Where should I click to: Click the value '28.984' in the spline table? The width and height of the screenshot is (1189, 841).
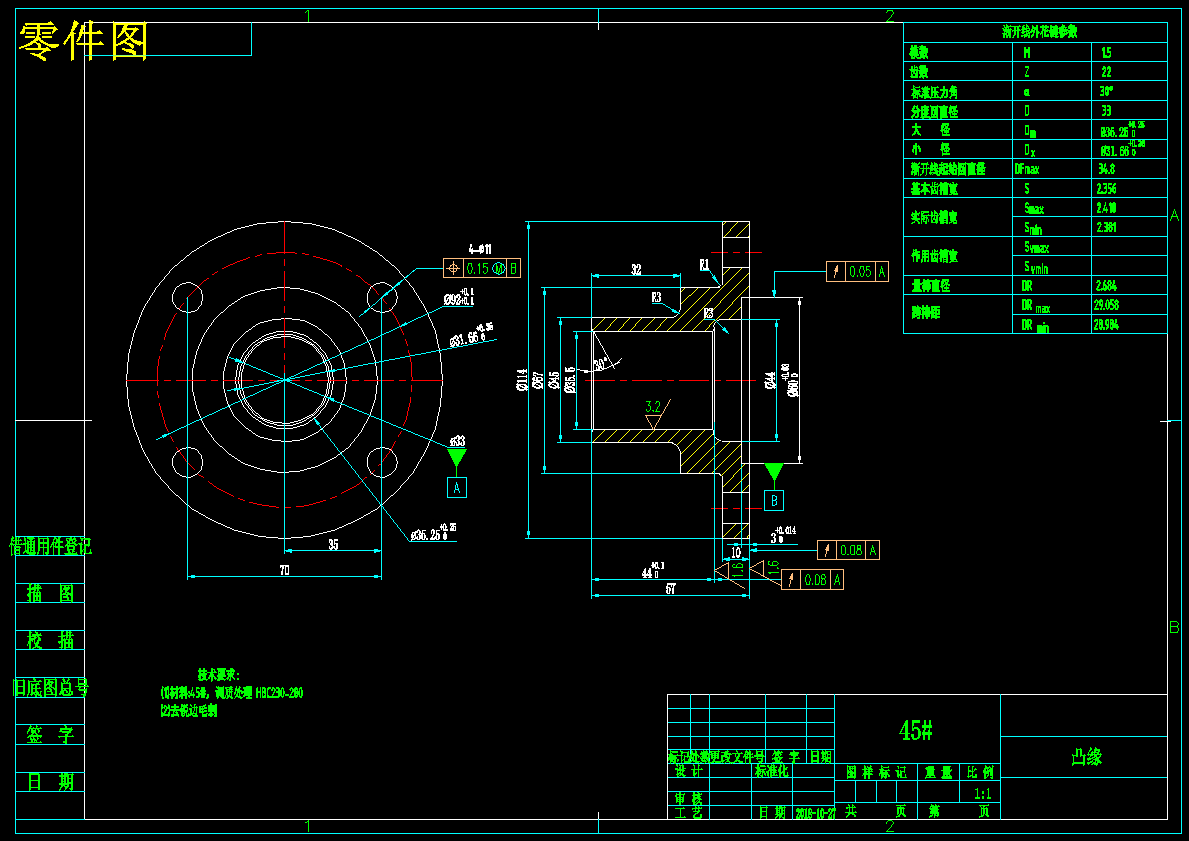1107,325
